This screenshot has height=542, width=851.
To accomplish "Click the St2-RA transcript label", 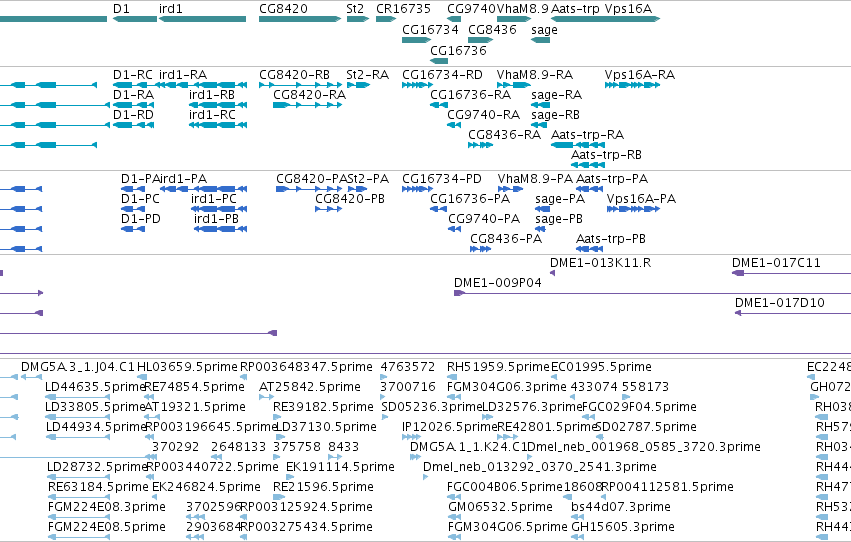I will [367, 74].
